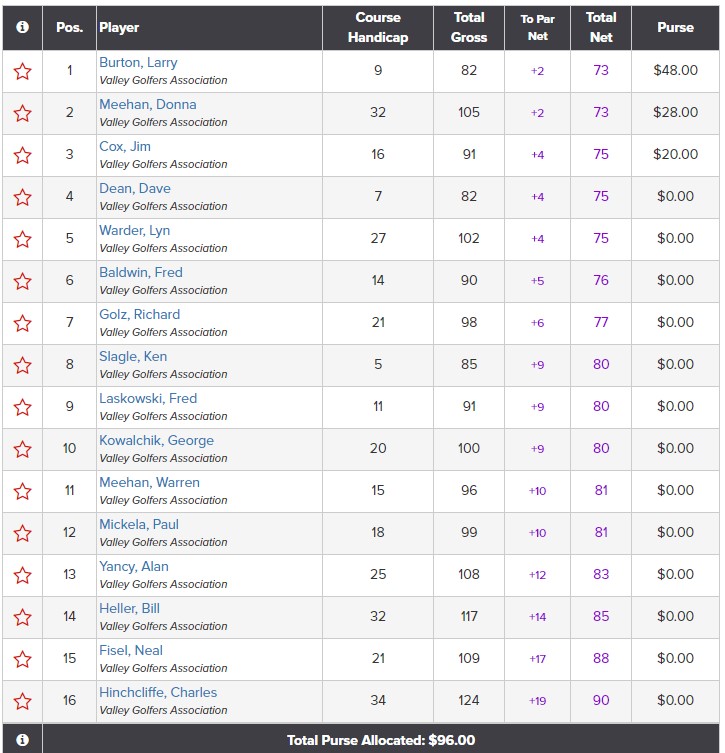
Task: Click the Purse column header
Action: [x=675, y=28]
